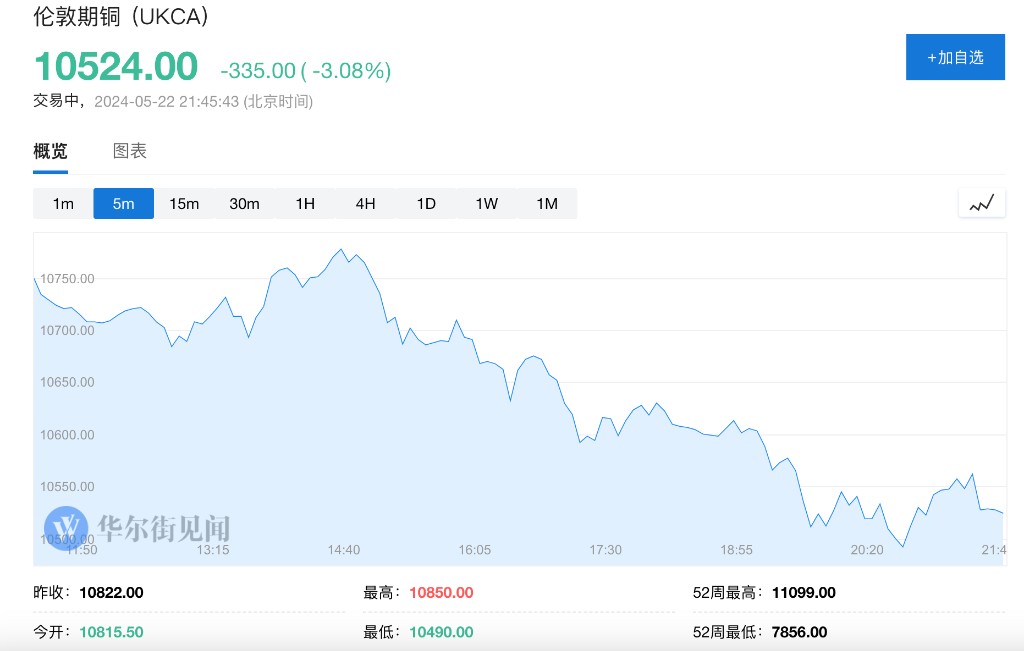Image resolution: width=1024 pixels, height=651 pixels.
Task: Show the daily 1D chart
Action: (426, 204)
